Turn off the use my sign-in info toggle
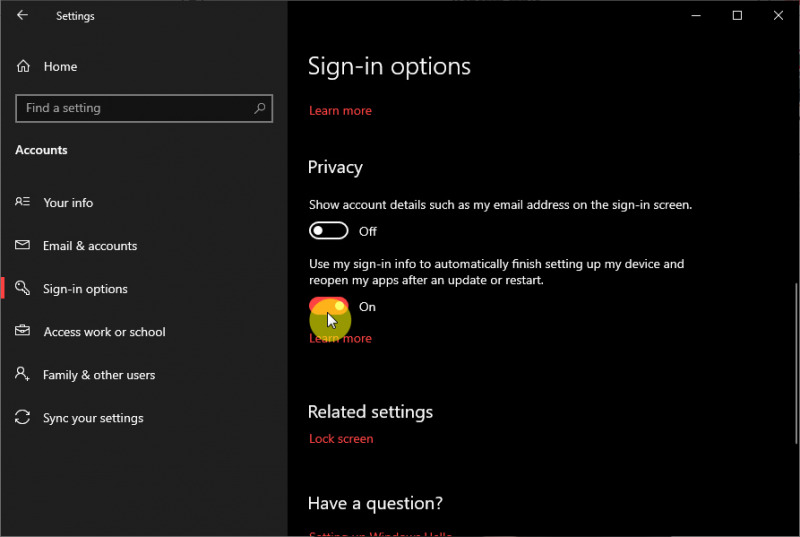The image size is (800, 537). click(x=328, y=306)
